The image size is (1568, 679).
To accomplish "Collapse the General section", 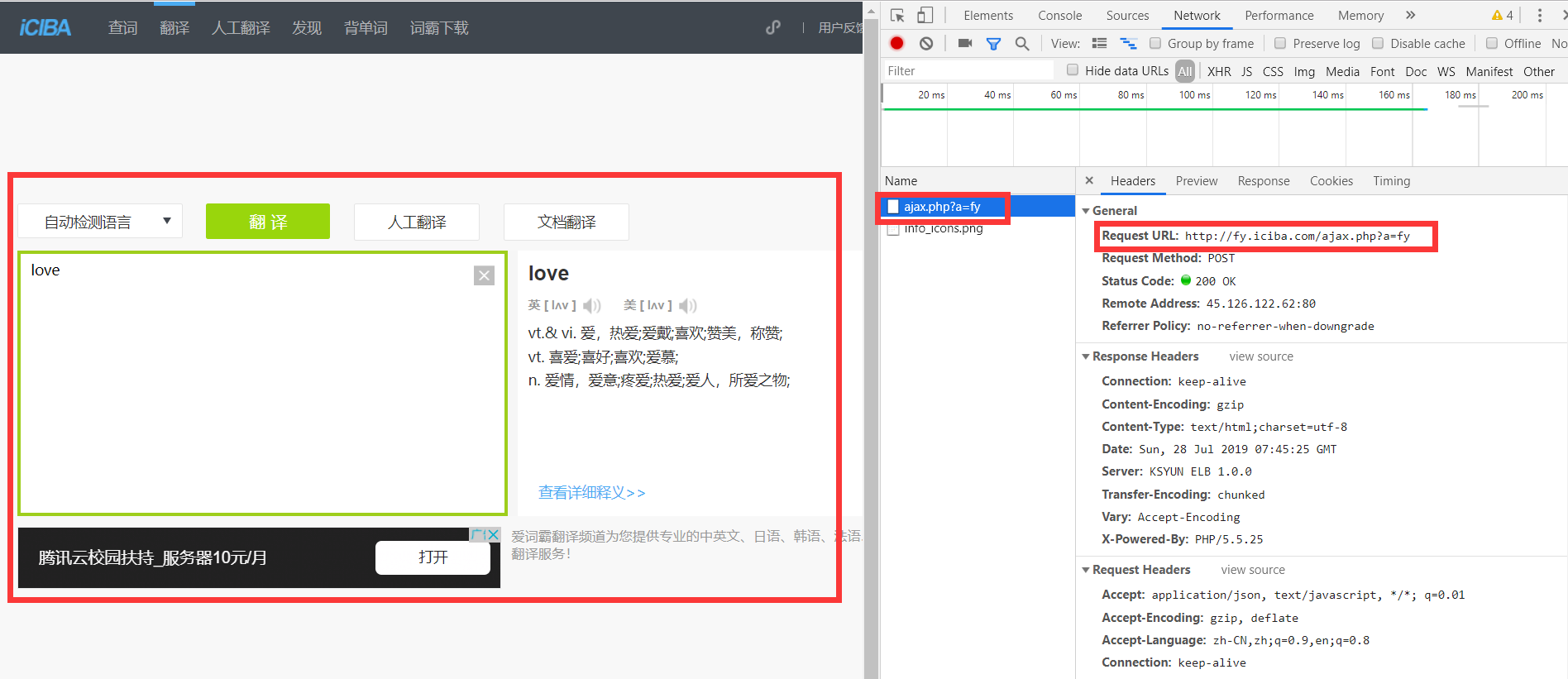I will click(1086, 211).
